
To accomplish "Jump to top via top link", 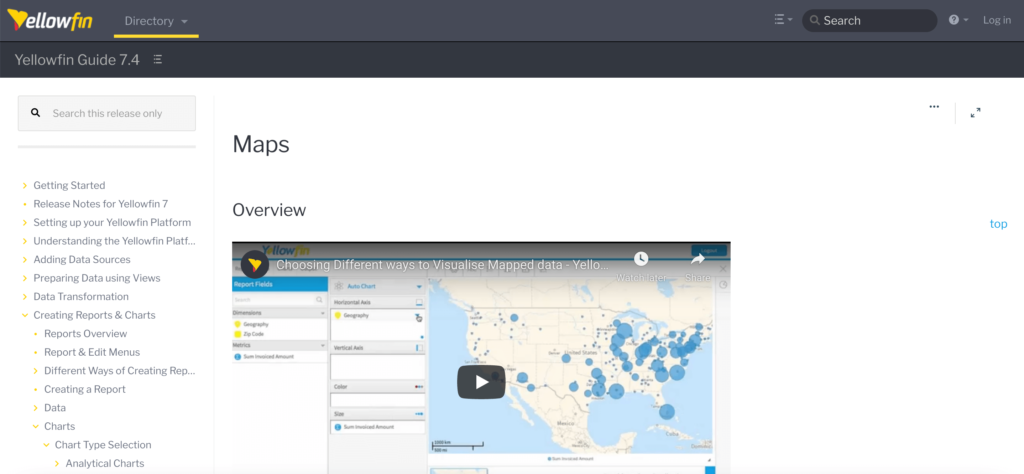I will [998, 224].
